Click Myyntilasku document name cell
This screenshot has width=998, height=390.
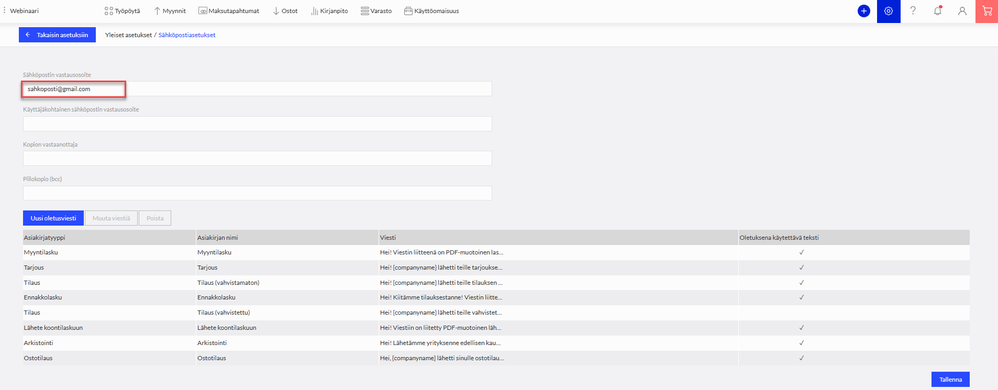pos(286,253)
